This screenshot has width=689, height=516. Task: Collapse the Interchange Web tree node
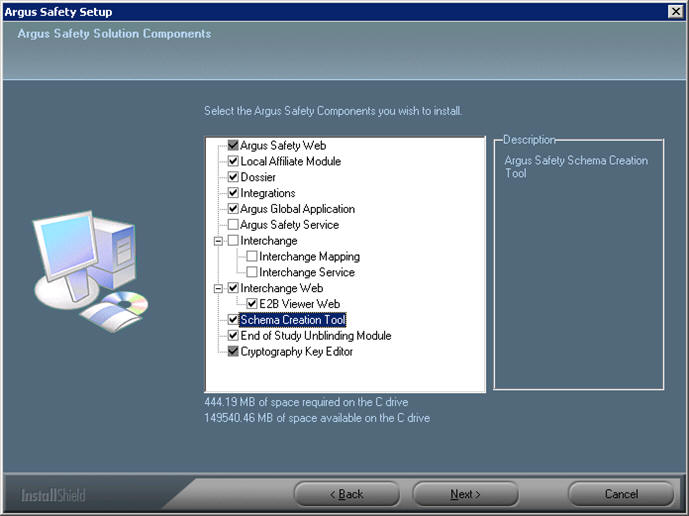pyautogui.click(x=218, y=288)
